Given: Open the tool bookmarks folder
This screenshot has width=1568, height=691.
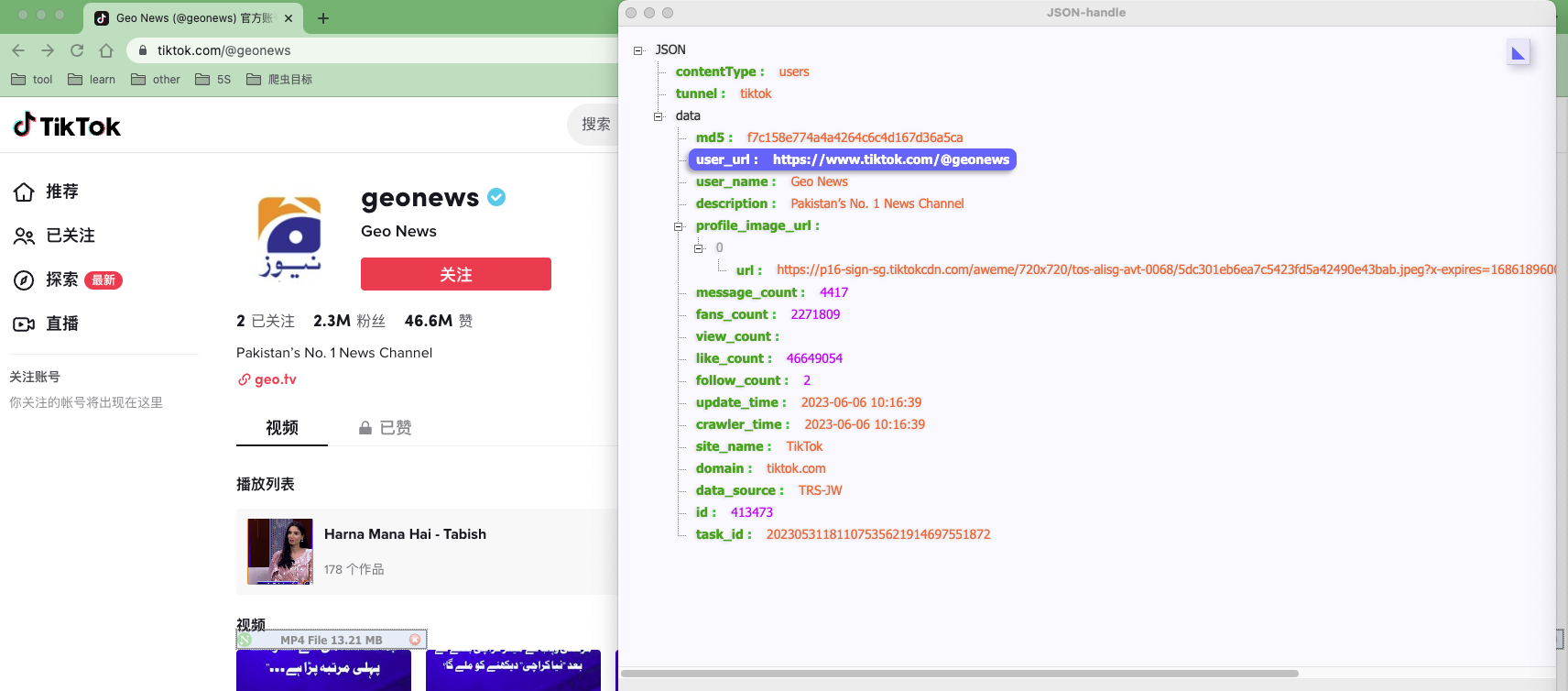Looking at the screenshot, I should coord(32,80).
